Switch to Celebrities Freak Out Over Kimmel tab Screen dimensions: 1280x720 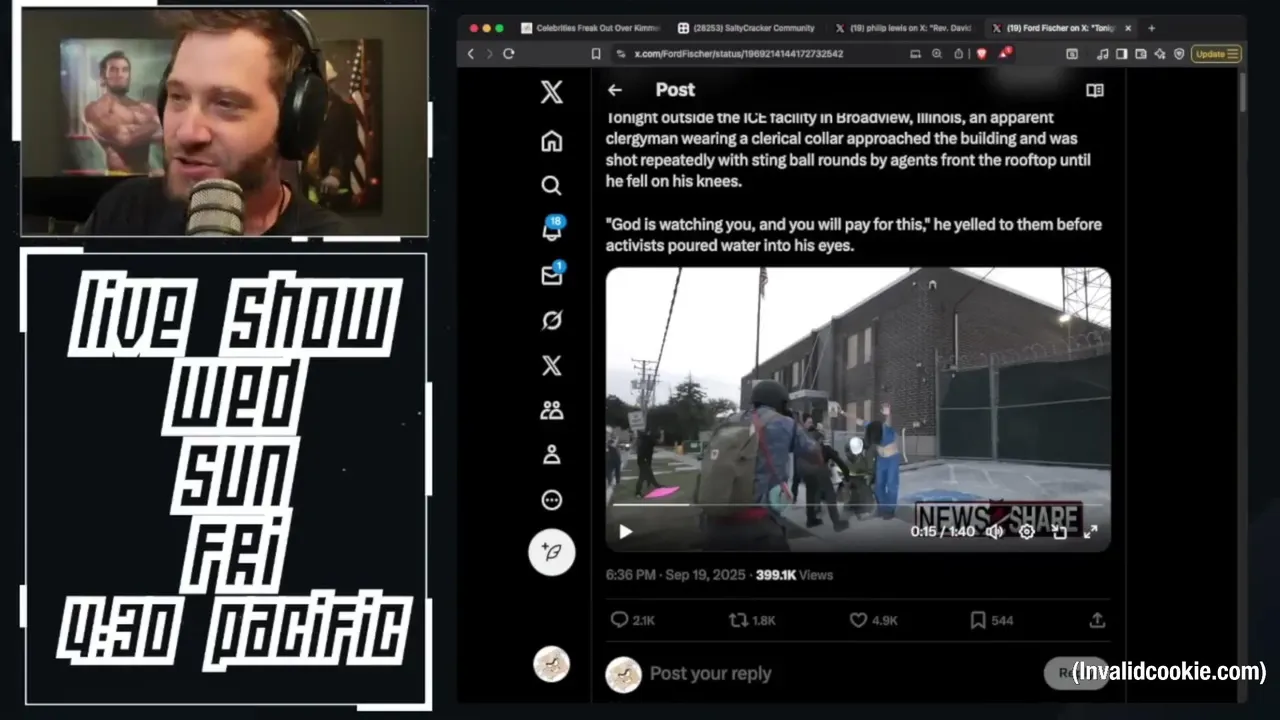[x=591, y=28]
